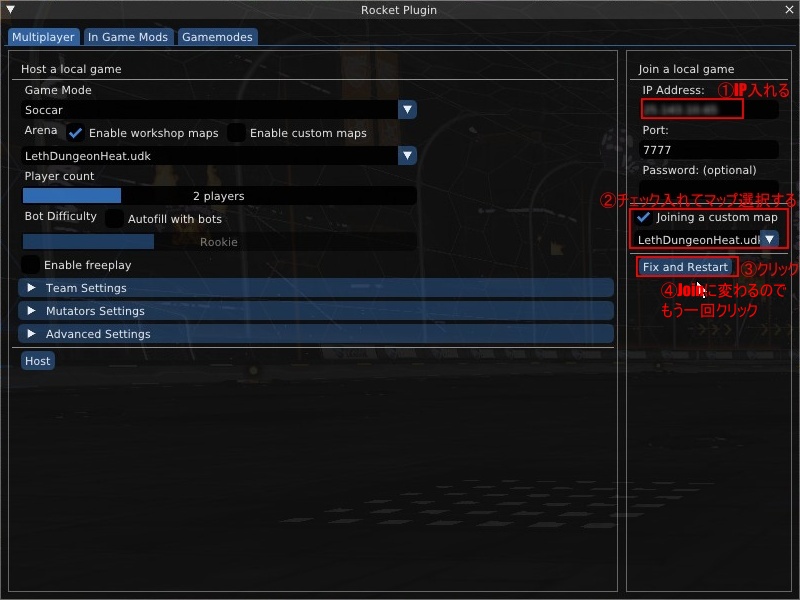Image resolution: width=800 pixels, height=600 pixels.
Task: Open the join custom map dropdown arrow
Action: [769, 239]
